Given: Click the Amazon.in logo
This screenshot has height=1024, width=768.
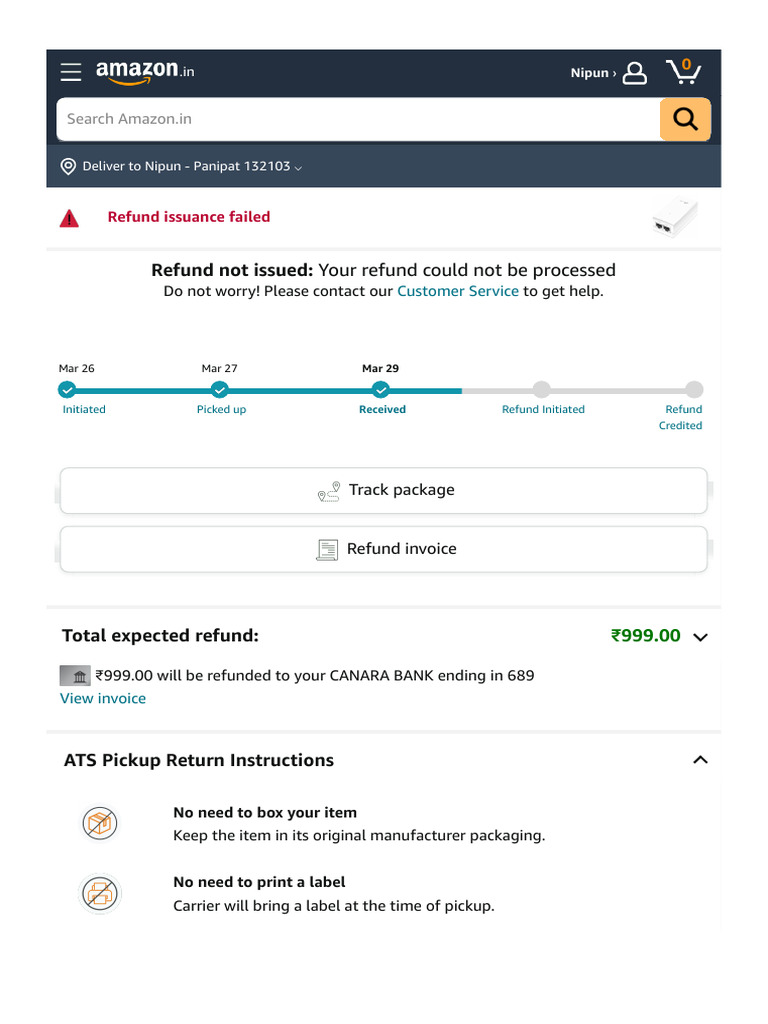Looking at the screenshot, I should coord(145,71).
